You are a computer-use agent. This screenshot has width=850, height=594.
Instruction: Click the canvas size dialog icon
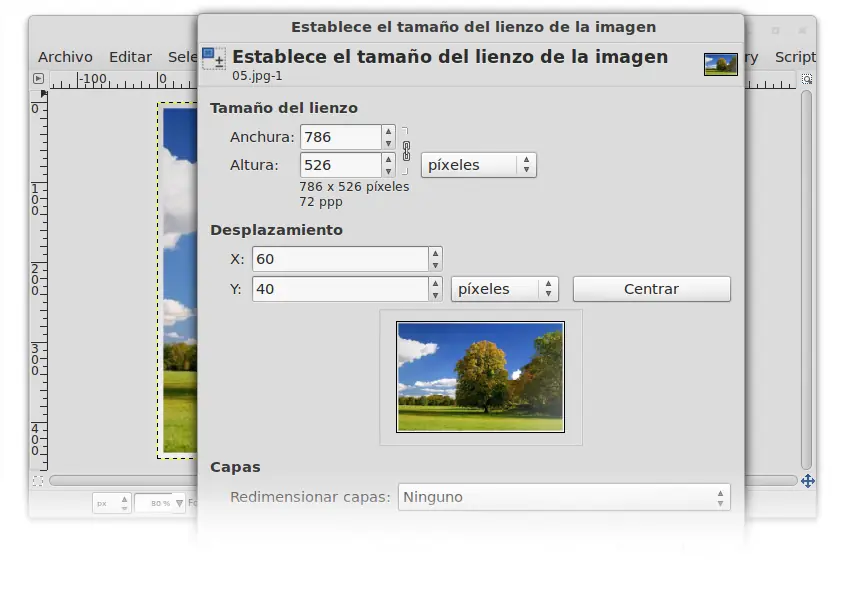point(214,59)
